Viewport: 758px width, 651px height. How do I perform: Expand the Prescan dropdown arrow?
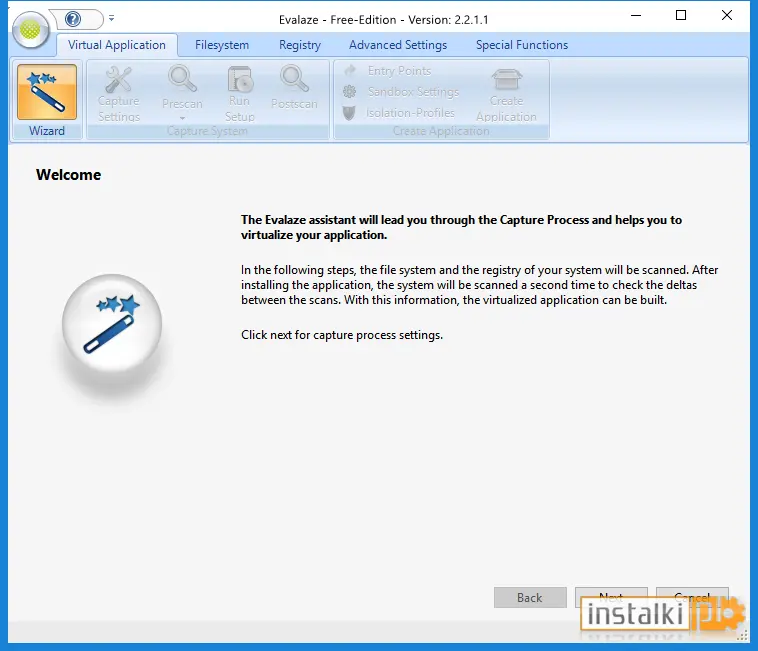[x=182, y=118]
